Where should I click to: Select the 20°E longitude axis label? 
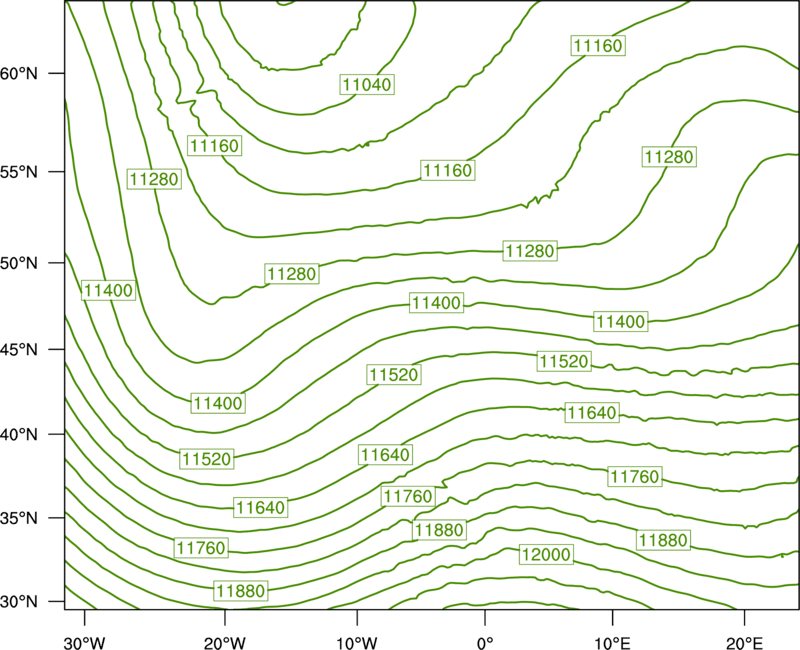(x=745, y=642)
